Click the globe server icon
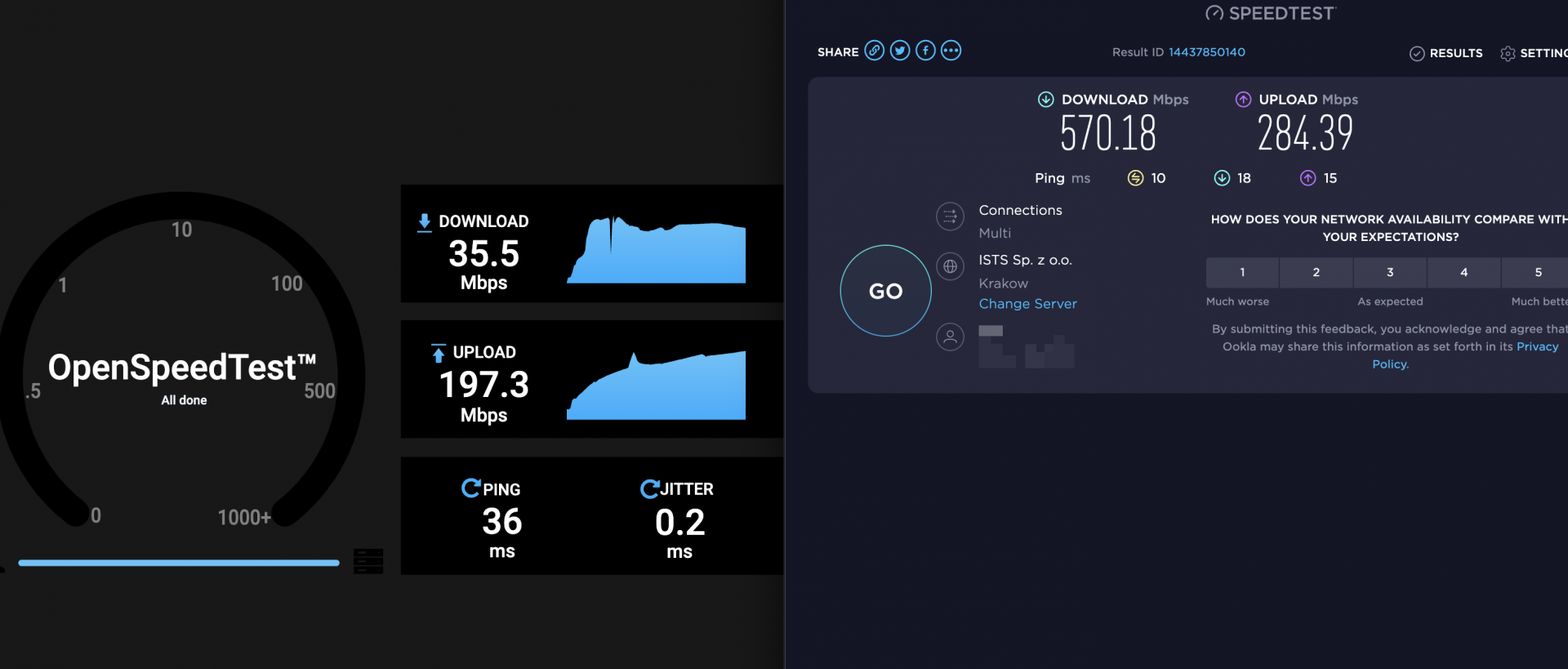 pos(950,266)
